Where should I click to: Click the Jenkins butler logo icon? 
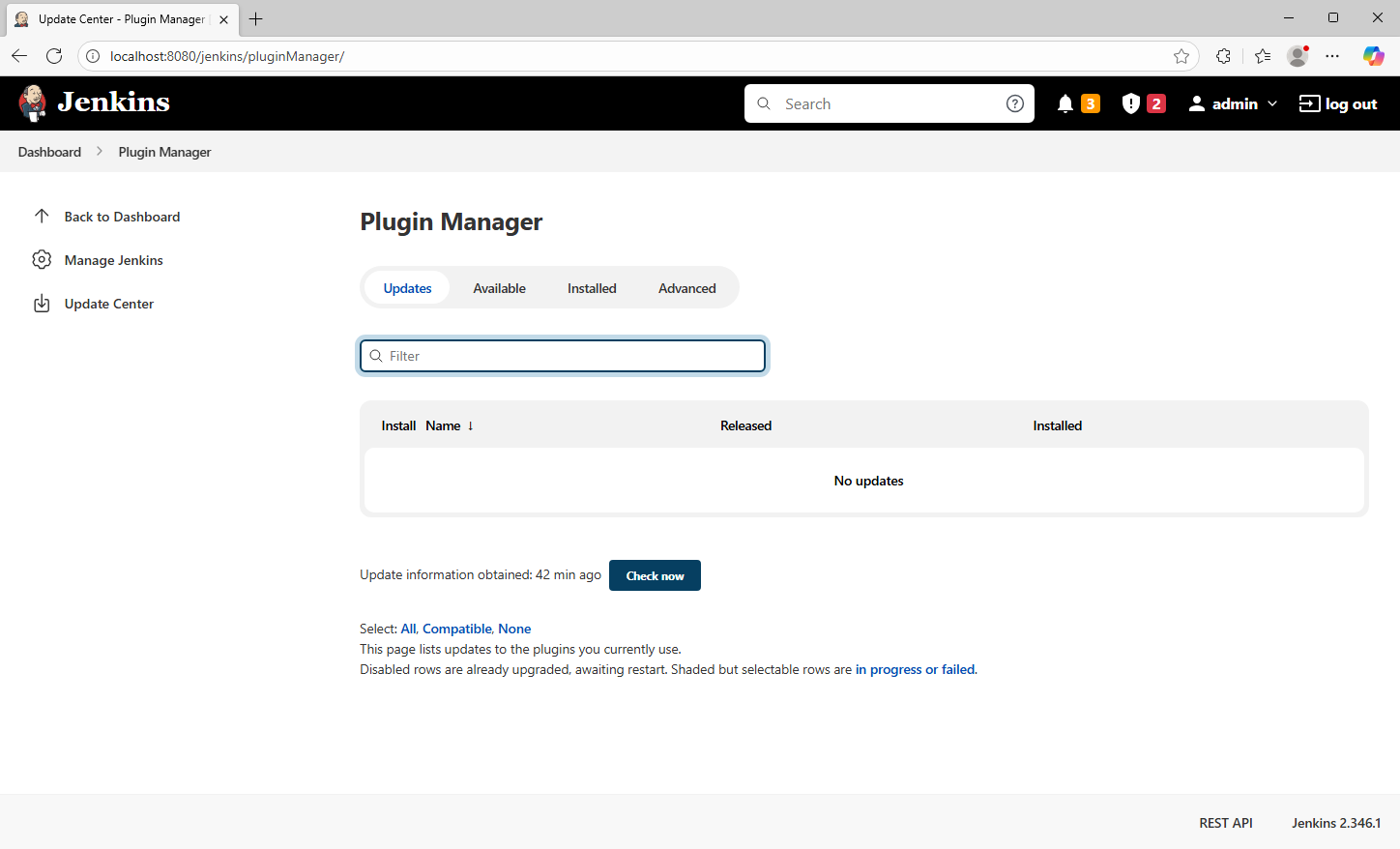[32, 102]
